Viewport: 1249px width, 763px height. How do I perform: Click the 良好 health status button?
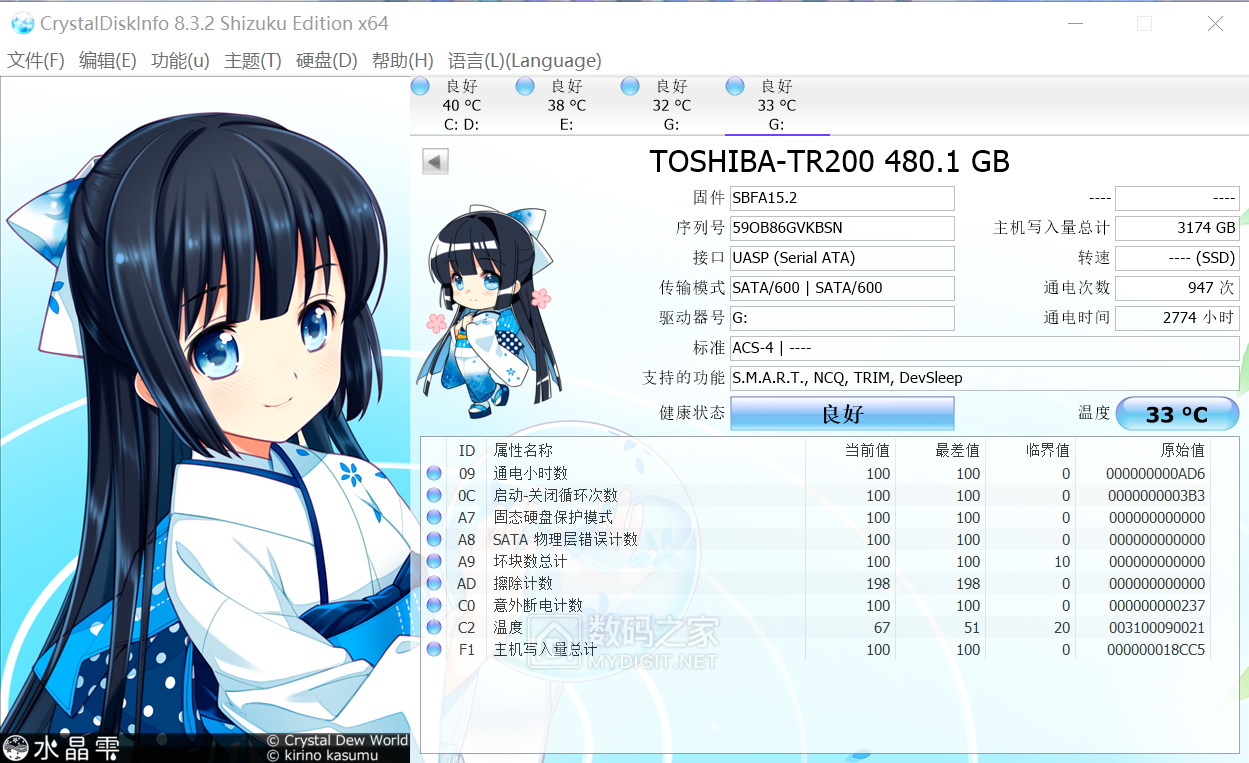pyautogui.click(x=842, y=413)
